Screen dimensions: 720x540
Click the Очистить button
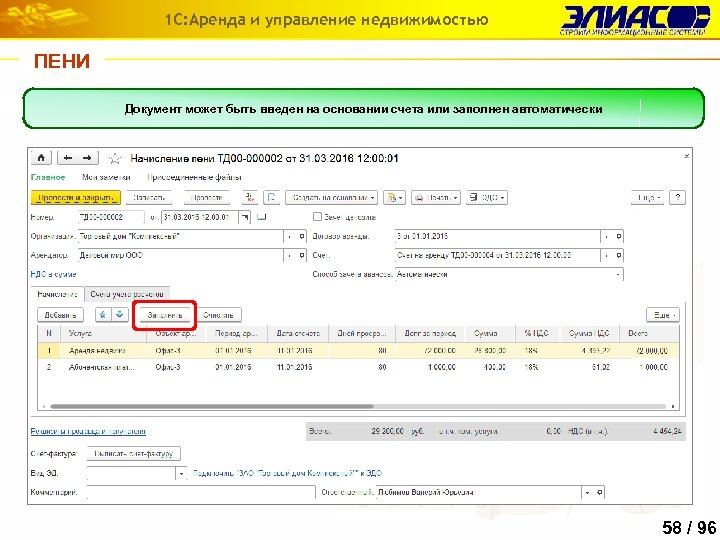click(219, 315)
